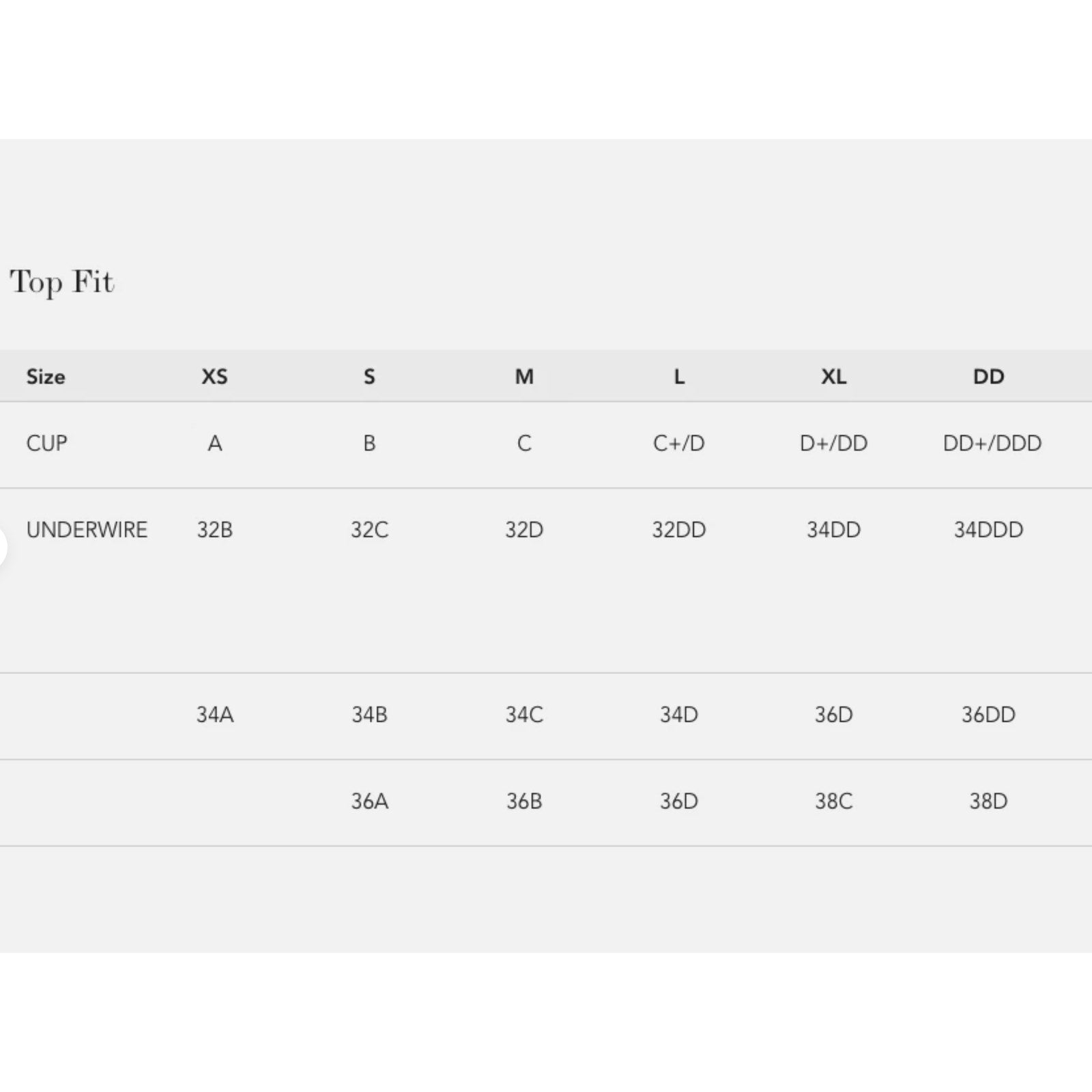Image resolution: width=1092 pixels, height=1092 pixels.
Task: Select the XL column header
Action: click(833, 377)
